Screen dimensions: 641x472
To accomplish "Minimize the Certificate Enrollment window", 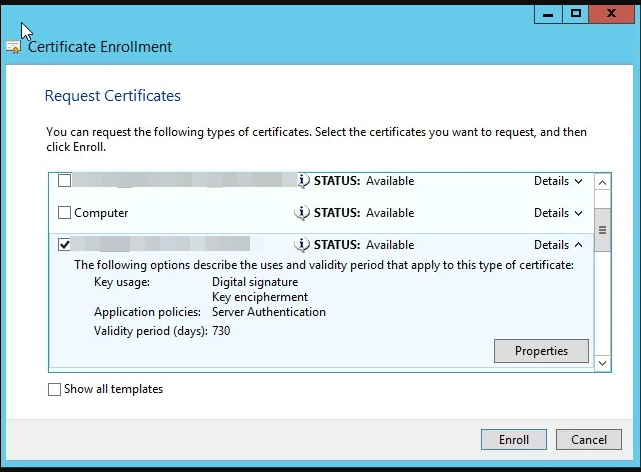I will [548, 14].
